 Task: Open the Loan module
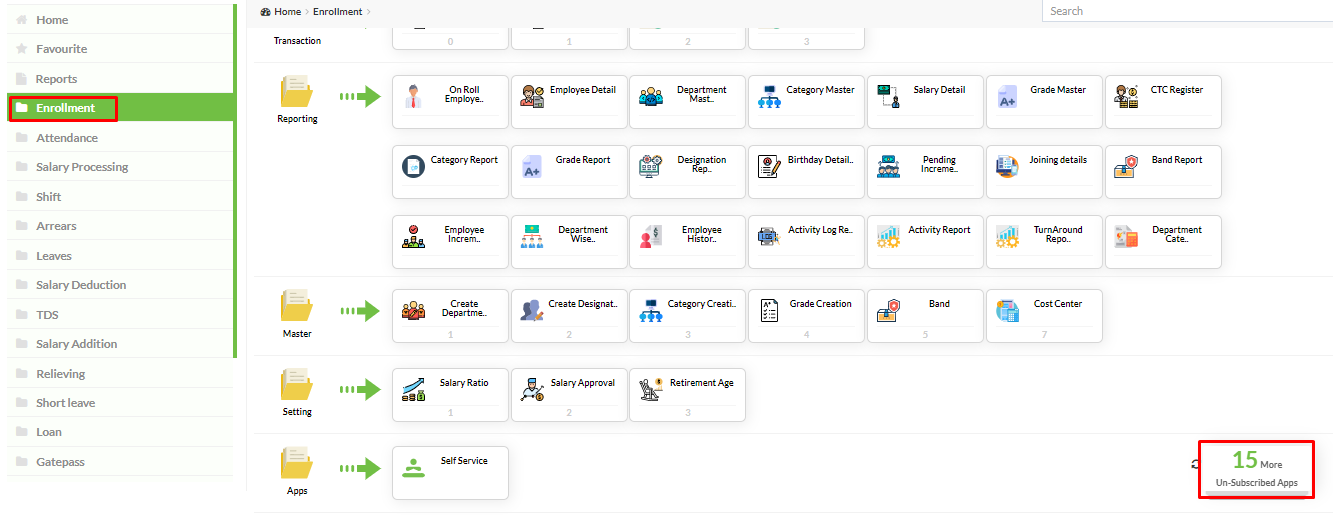[x=121, y=432]
